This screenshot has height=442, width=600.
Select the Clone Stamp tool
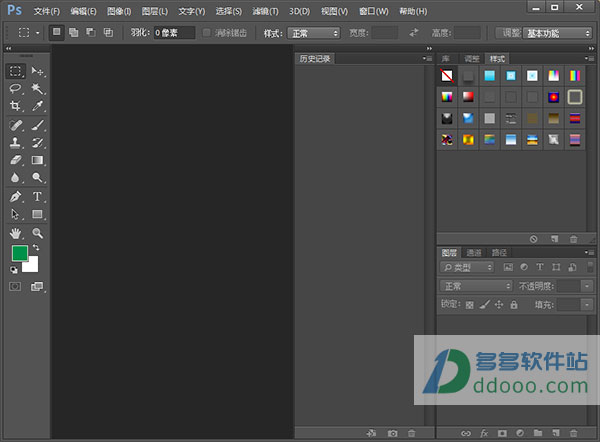tap(15, 143)
